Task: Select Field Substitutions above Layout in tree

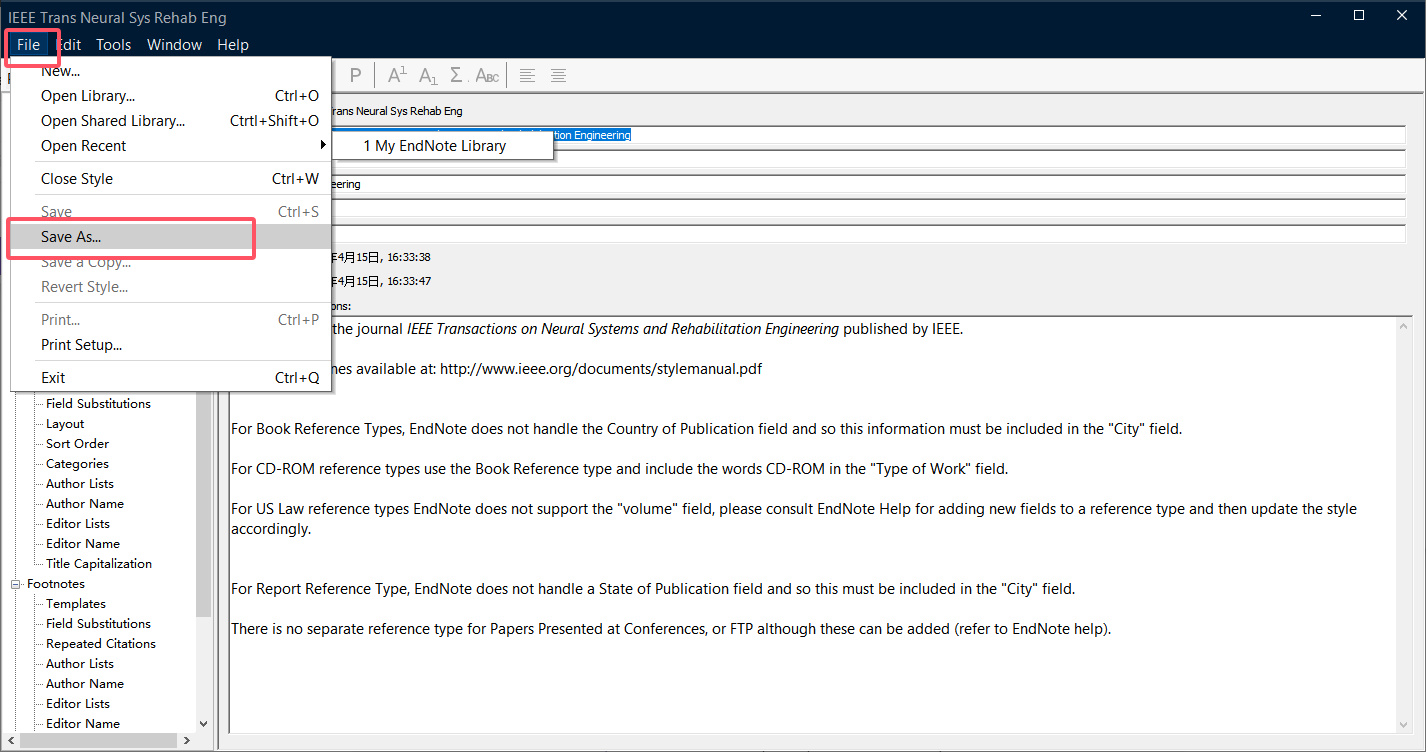Action: click(x=98, y=404)
